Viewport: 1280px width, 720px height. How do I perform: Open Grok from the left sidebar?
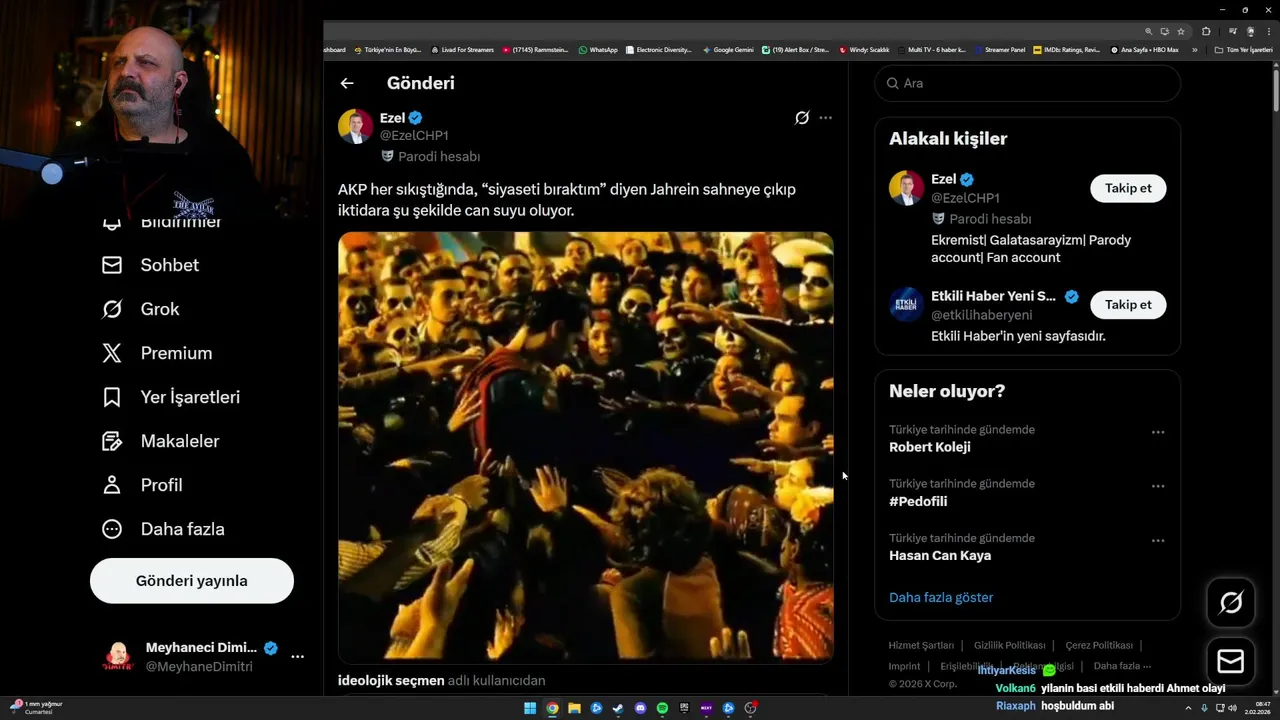[140, 309]
